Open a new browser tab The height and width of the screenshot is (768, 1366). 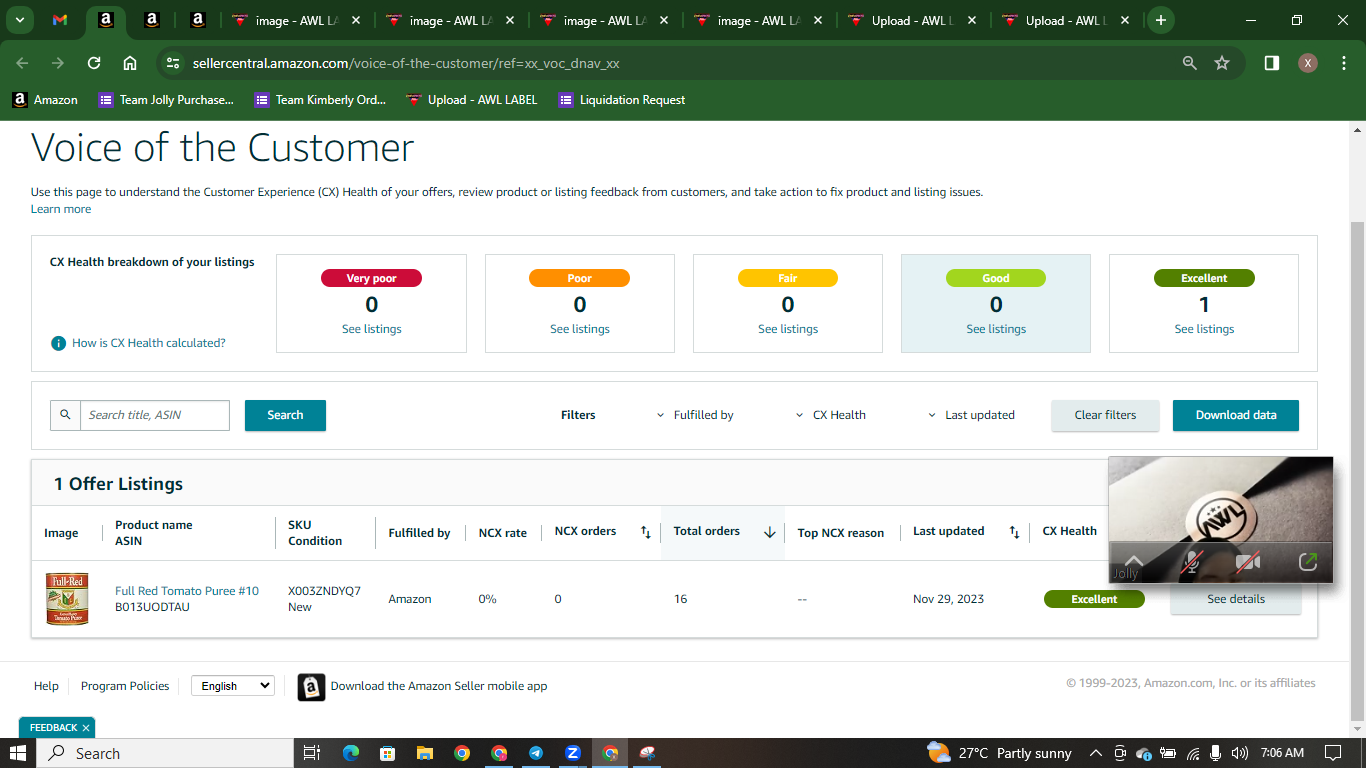click(1161, 20)
